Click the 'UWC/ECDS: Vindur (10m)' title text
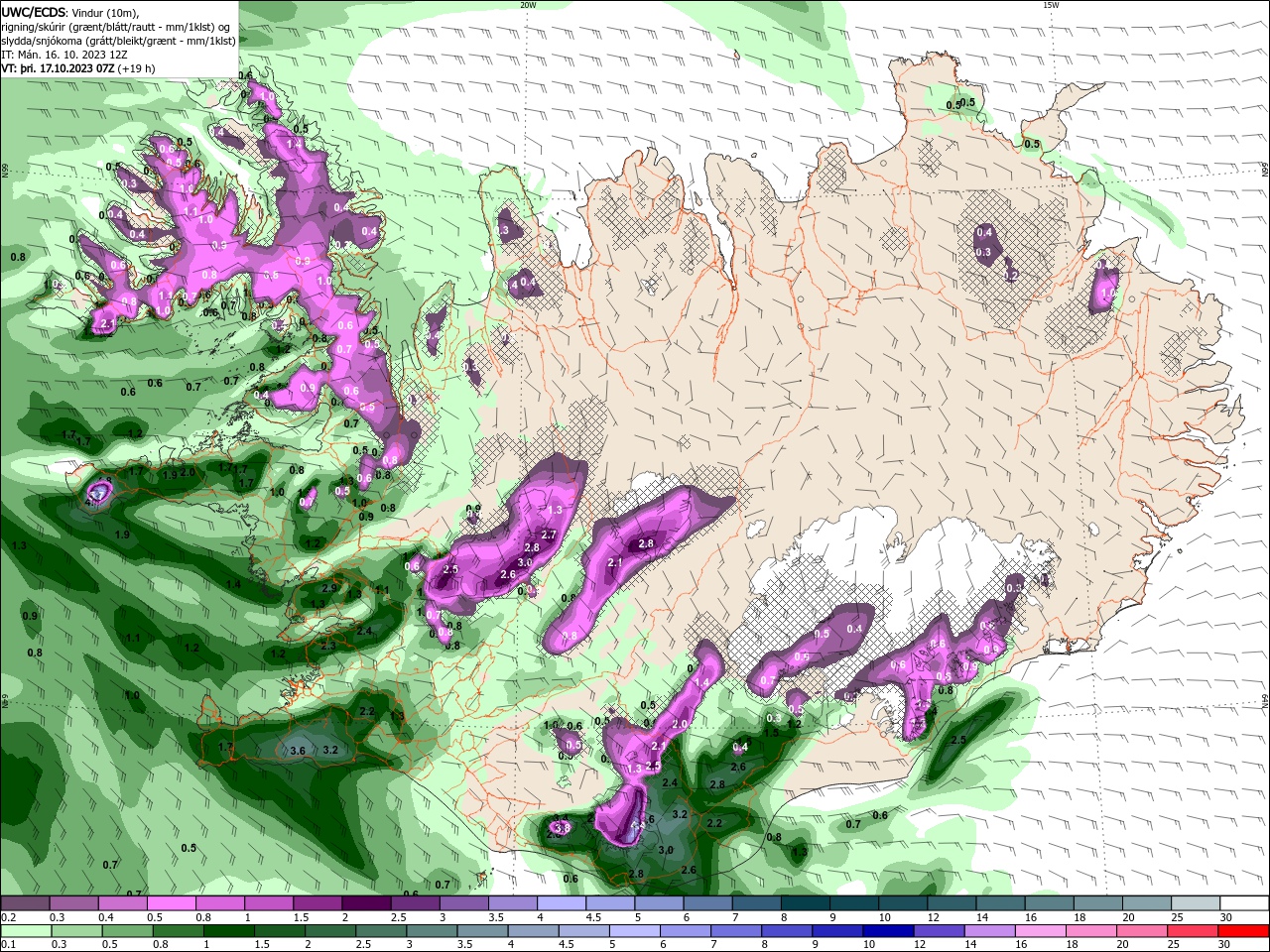 [x=70, y=12]
